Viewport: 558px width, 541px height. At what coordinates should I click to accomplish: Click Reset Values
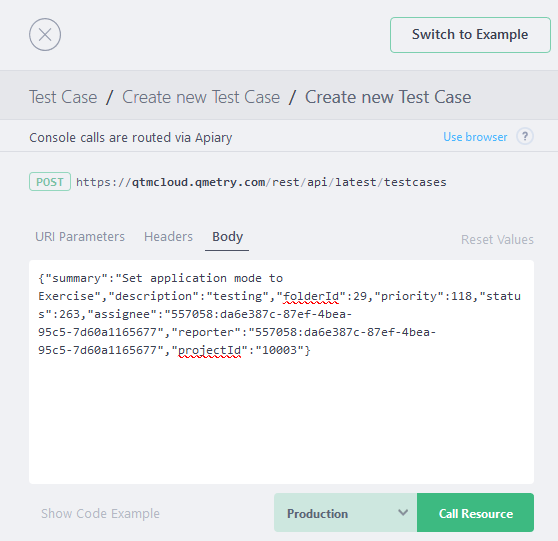point(497,240)
